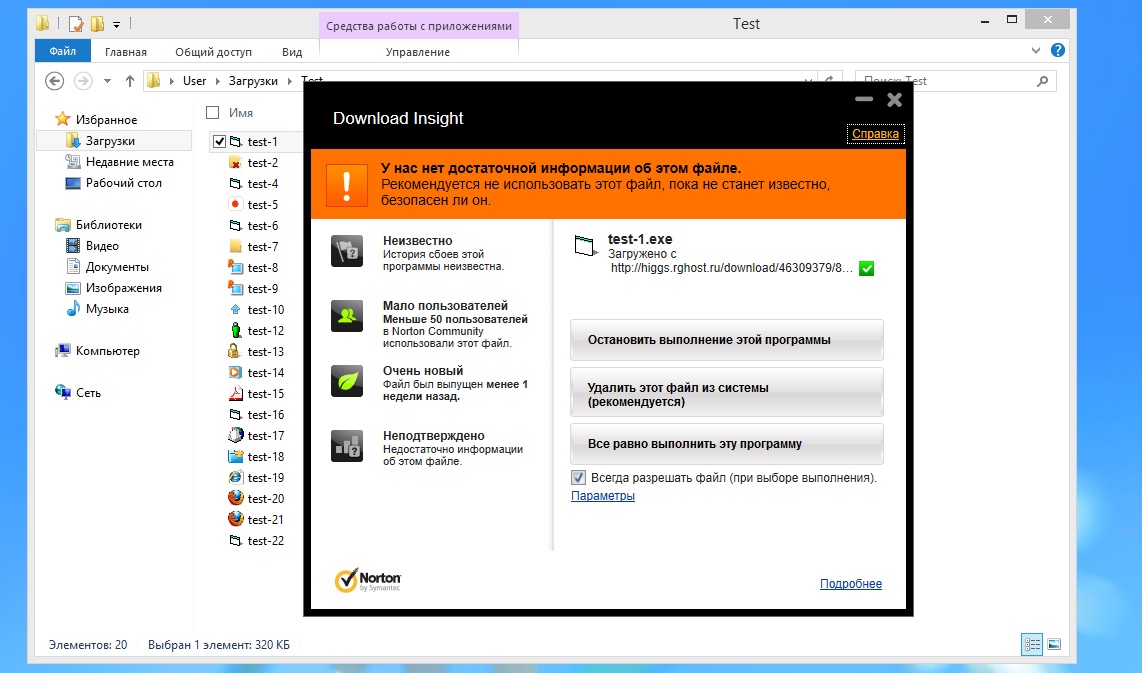Open Видео library in sidebar
Image resolution: width=1142 pixels, height=673 pixels.
pos(102,245)
